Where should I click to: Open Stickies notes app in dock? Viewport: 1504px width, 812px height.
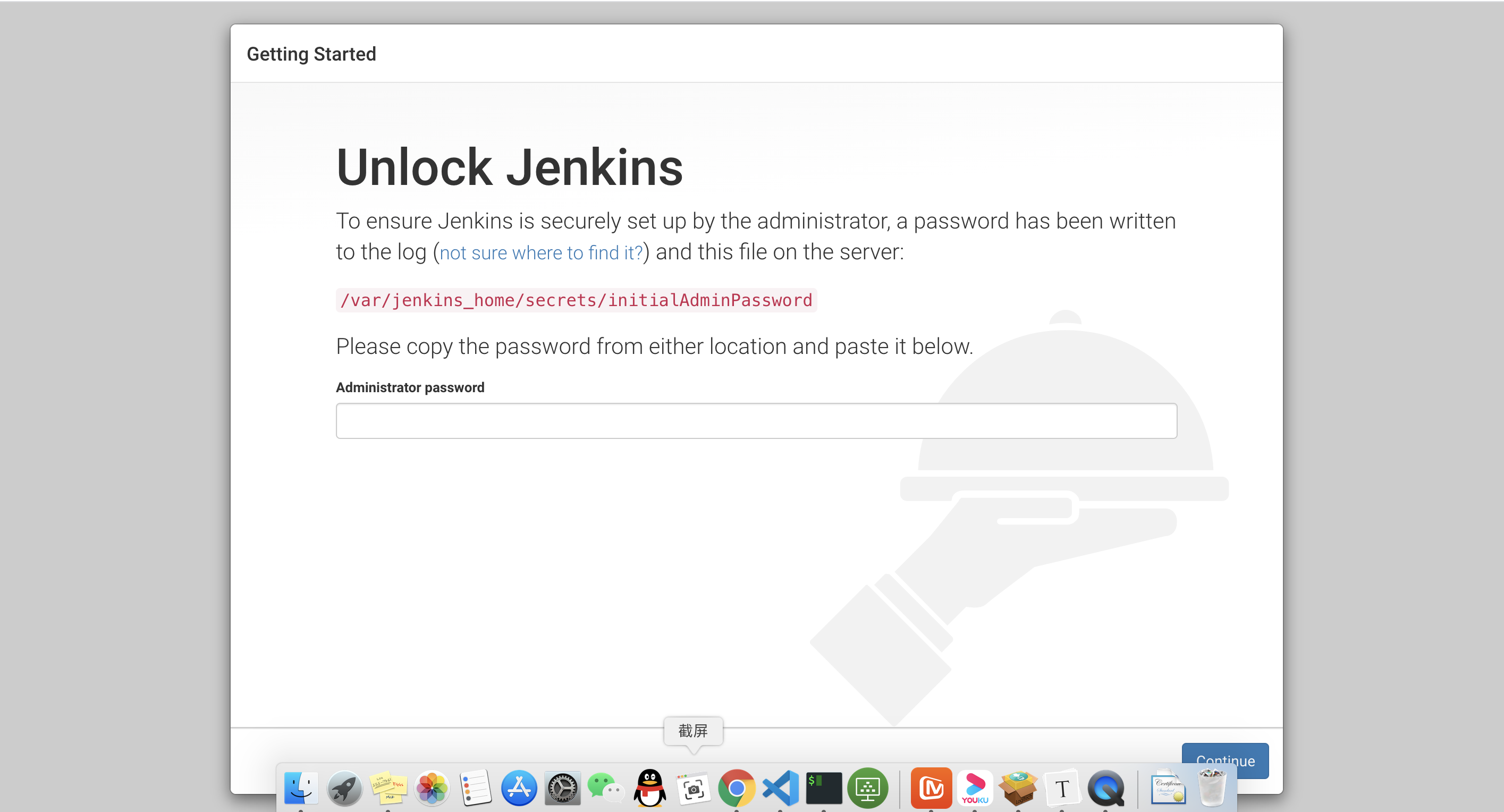[388, 788]
